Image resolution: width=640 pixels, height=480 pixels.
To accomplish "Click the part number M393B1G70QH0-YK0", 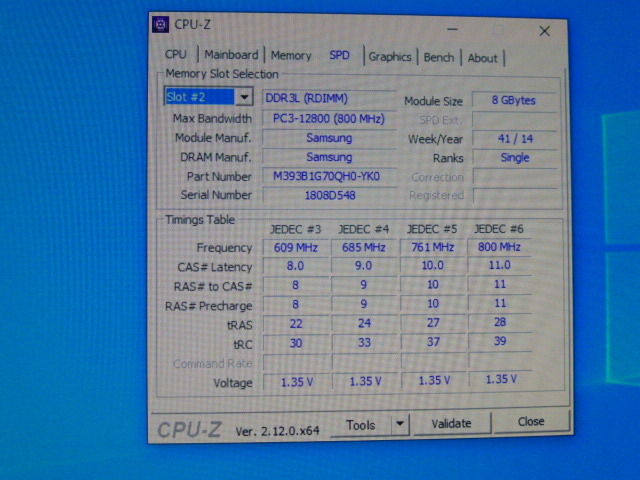I will pos(329,176).
